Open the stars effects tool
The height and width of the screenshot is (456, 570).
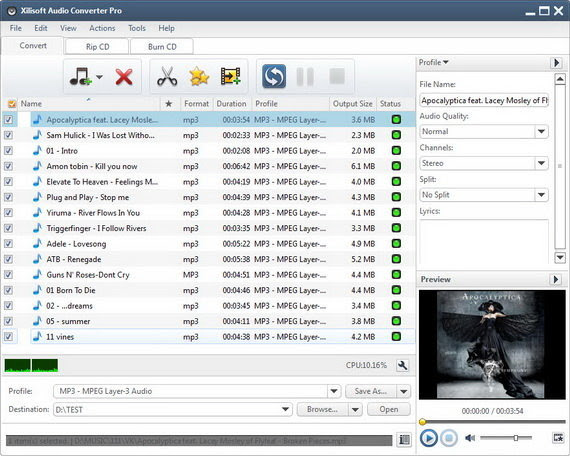199,76
